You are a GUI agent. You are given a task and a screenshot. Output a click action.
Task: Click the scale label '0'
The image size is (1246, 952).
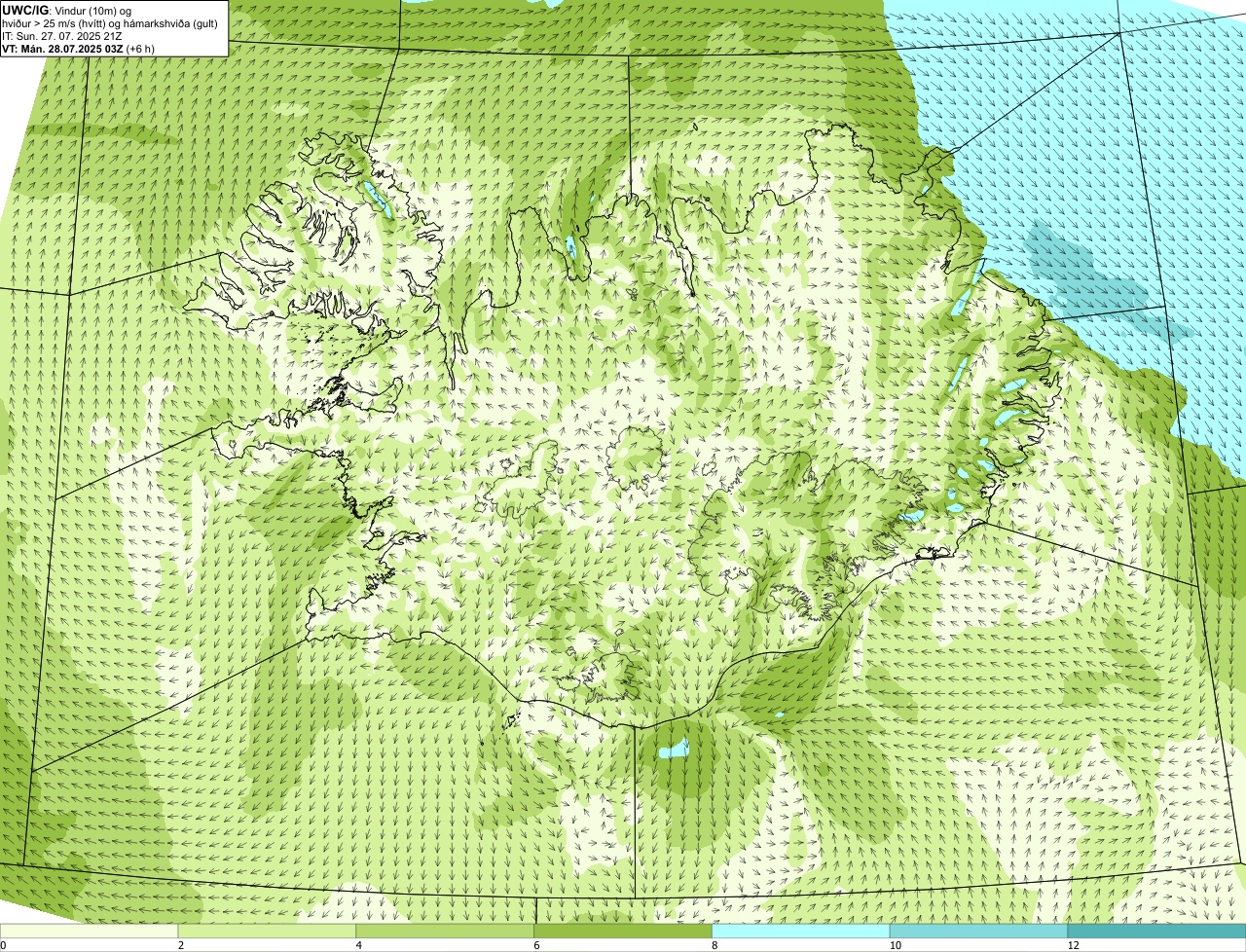pos(3,945)
